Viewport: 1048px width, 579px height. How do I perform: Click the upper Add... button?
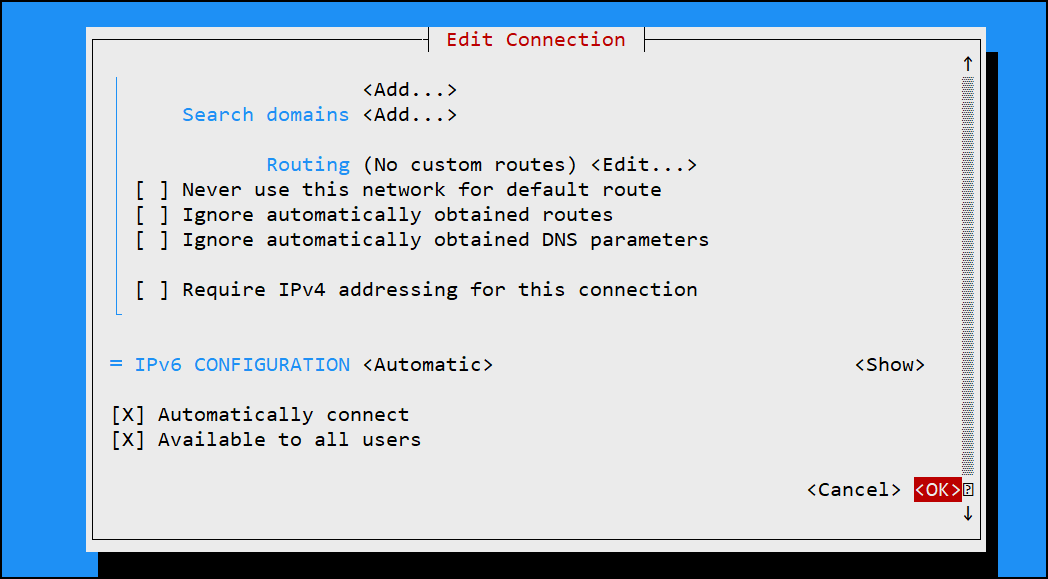410,90
